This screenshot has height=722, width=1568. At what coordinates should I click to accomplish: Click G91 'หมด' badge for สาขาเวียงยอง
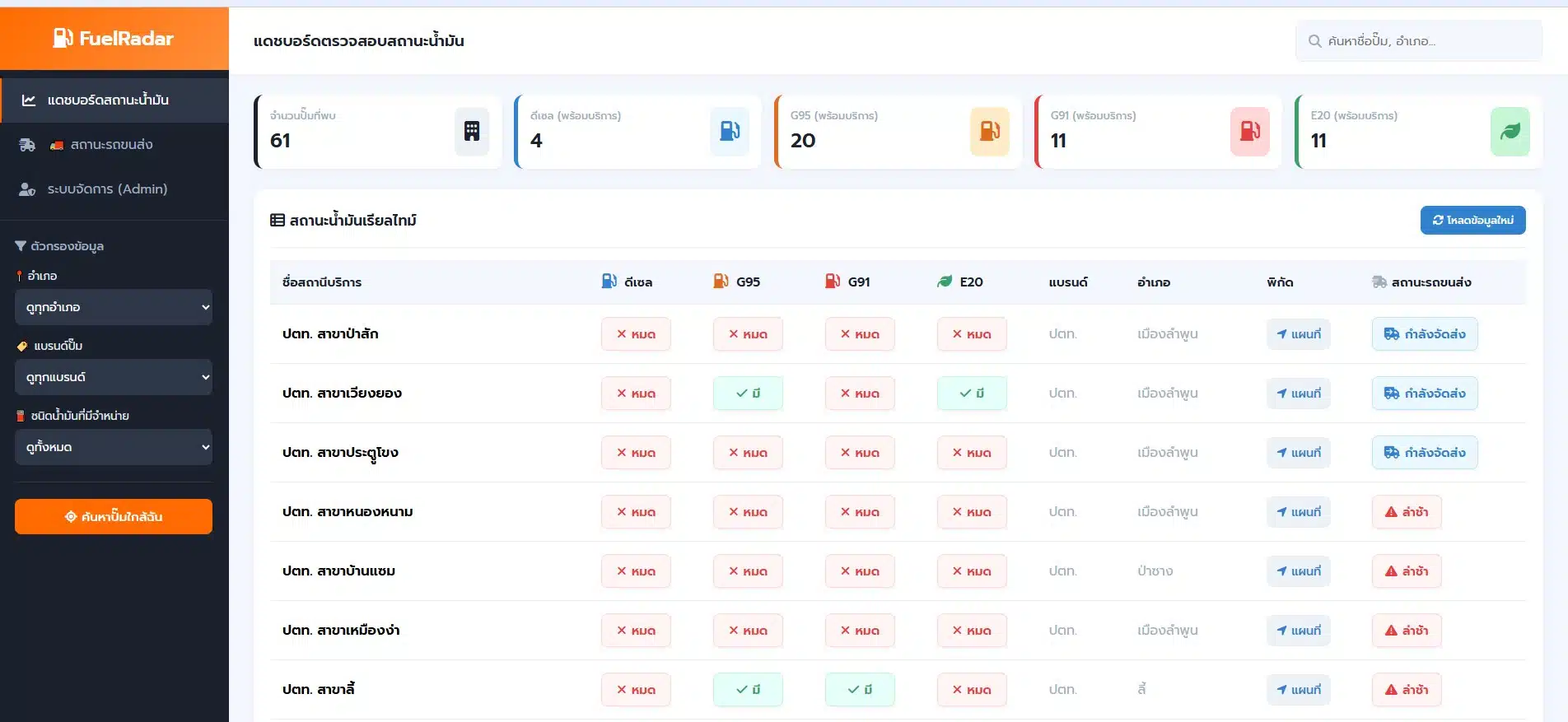point(860,394)
